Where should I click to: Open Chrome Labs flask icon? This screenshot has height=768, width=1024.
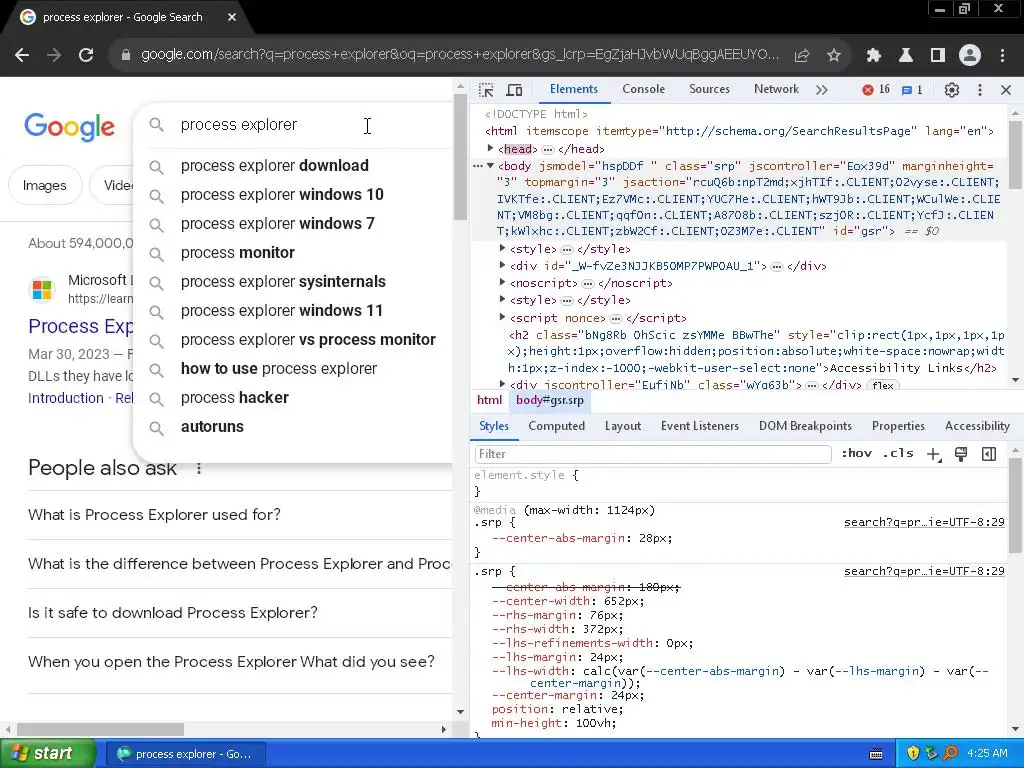(906, 56)
